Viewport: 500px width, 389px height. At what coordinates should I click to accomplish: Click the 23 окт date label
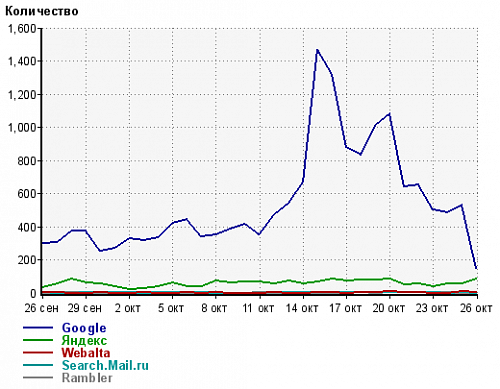coord(432,308)
